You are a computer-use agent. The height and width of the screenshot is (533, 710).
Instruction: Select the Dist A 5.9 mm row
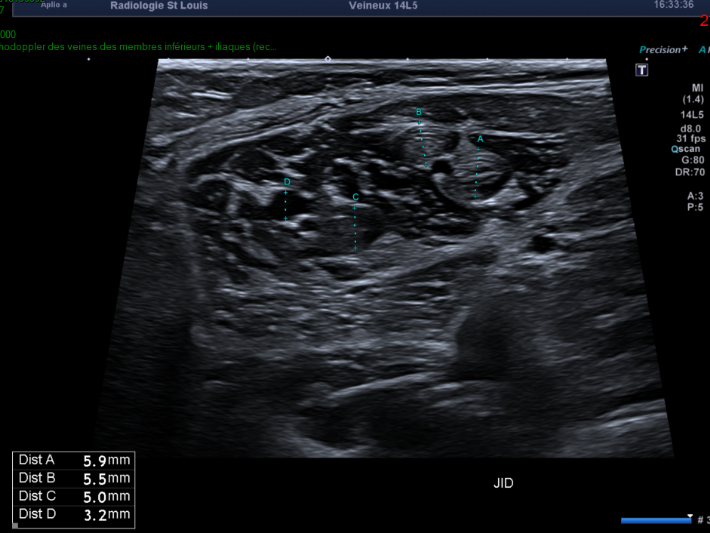(x=74, y=460)
